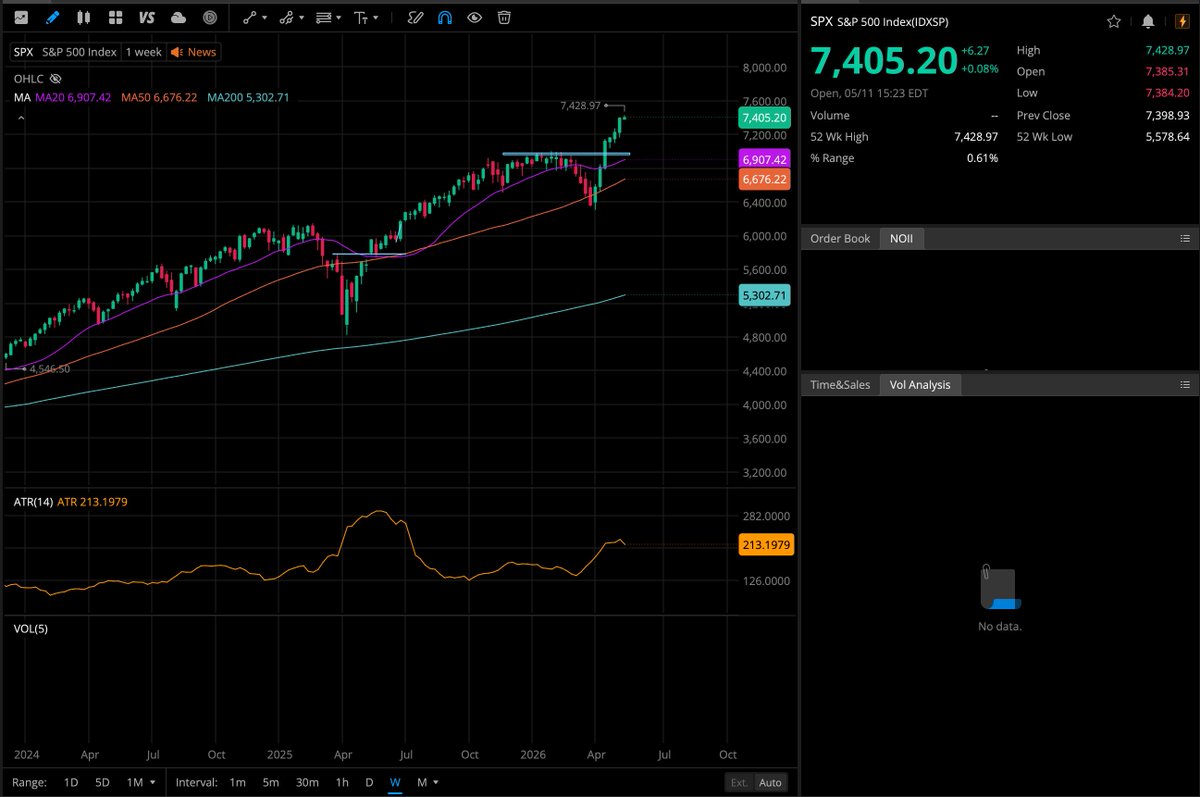
Task: Switch to the Order Book tab
Action: coord(840,239)
